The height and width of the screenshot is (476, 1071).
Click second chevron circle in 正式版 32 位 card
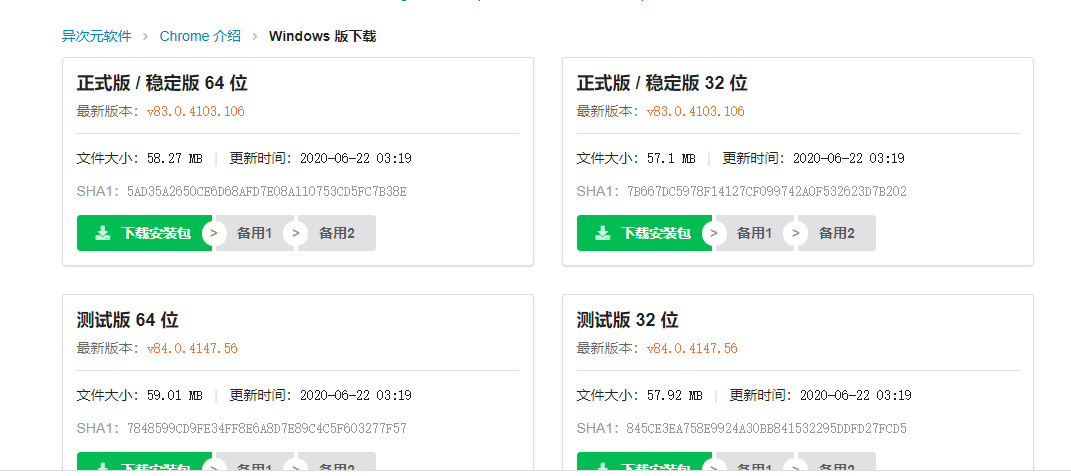(796, 234)
